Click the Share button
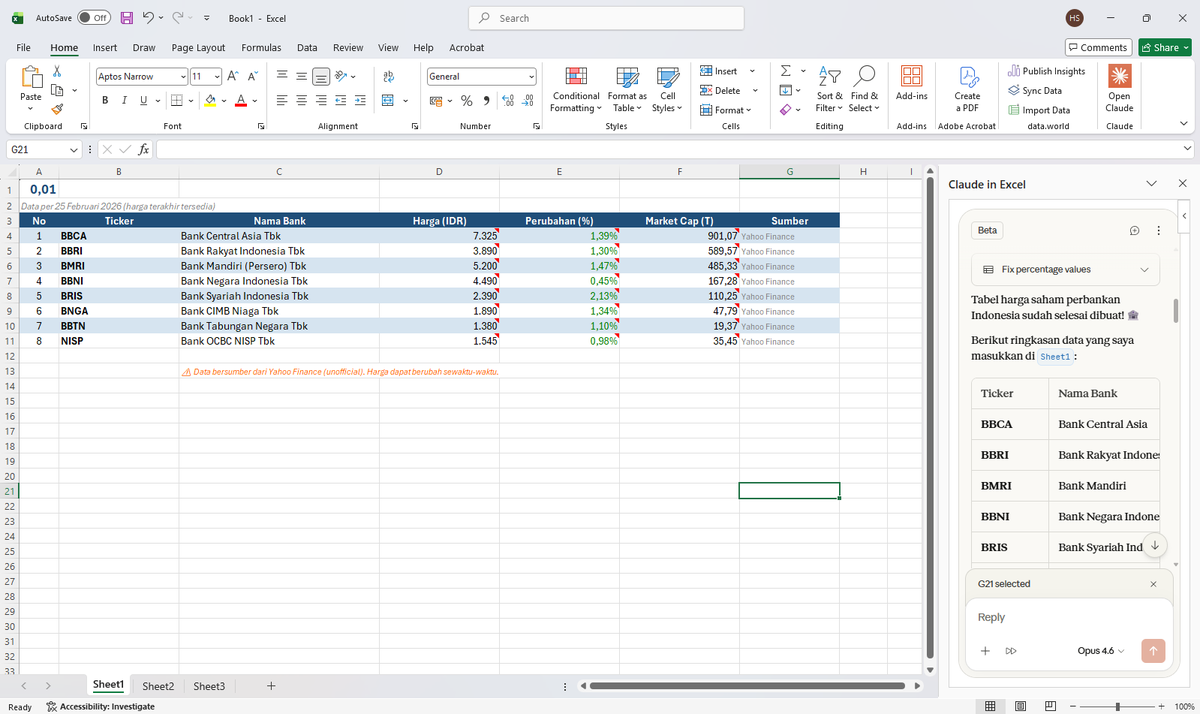The height and width of the screenshot is (714, 1200). point(1165,47)
